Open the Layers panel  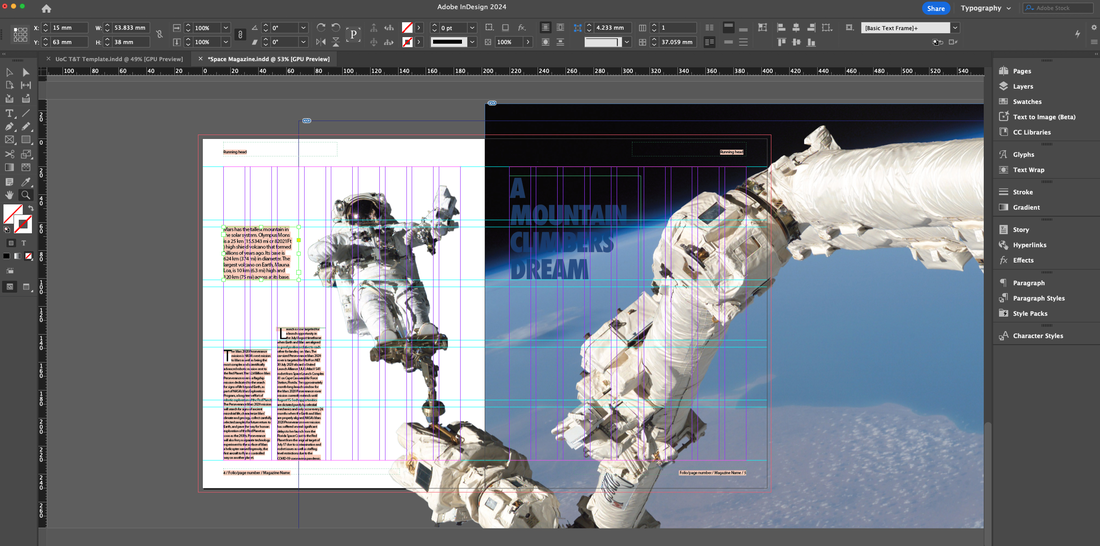pyautogui.click(x=1023, y=86)
